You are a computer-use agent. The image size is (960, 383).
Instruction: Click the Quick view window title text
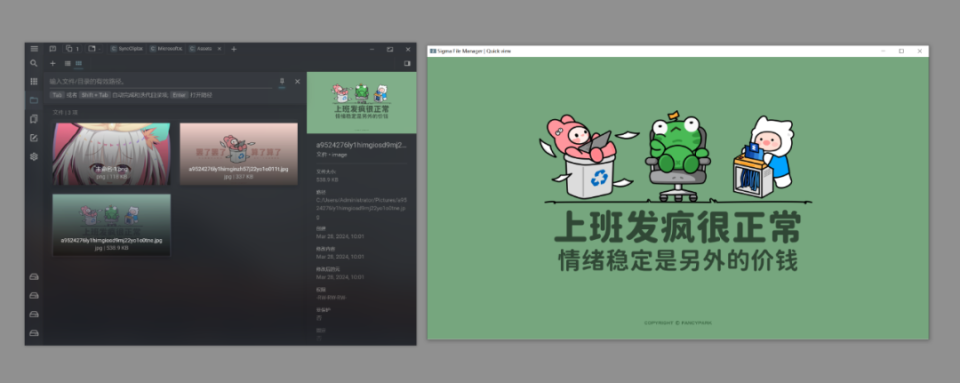click(474, 51)
